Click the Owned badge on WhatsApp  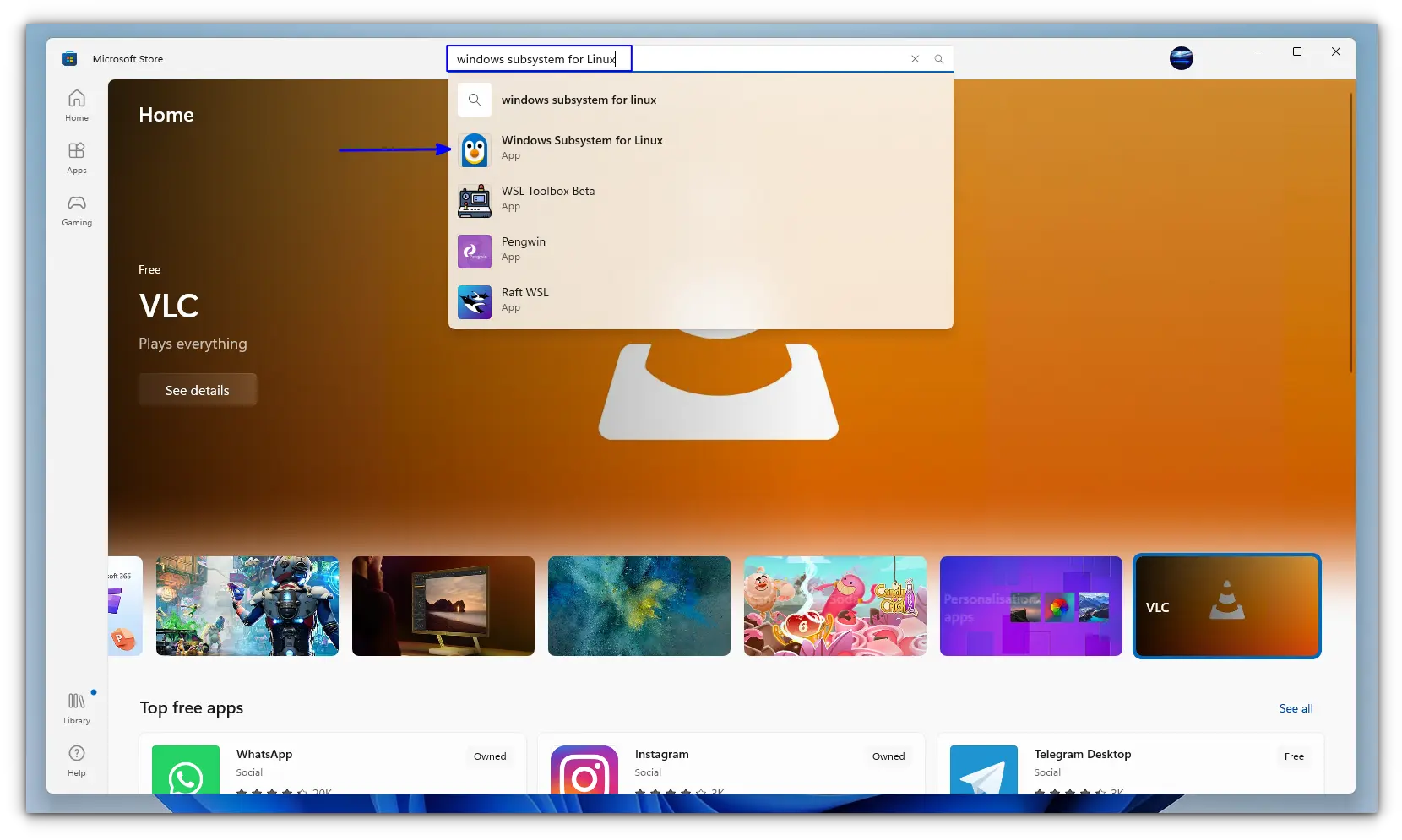point(490,756)
